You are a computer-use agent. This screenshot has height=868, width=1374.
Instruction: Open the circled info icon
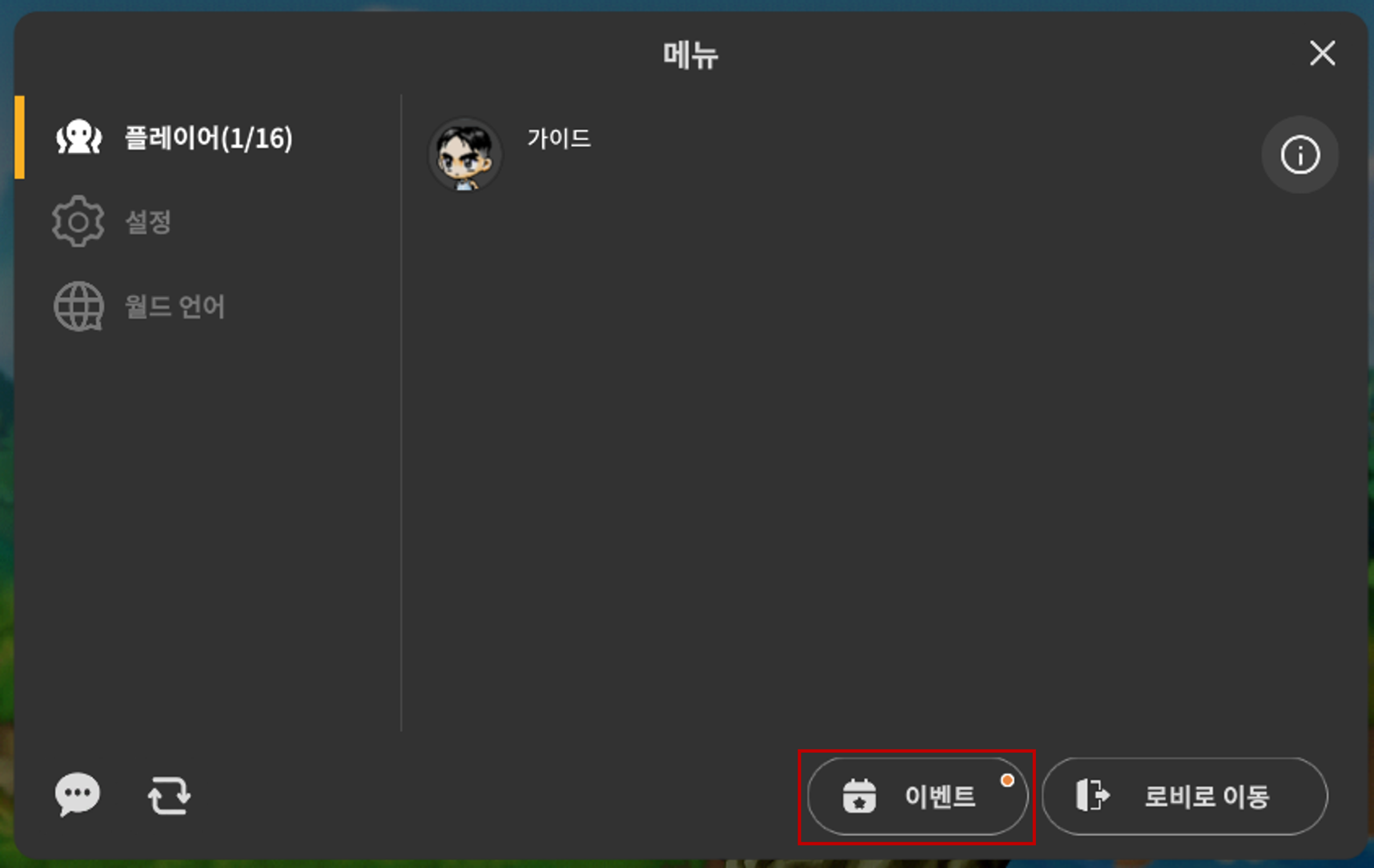[1300, 155]
